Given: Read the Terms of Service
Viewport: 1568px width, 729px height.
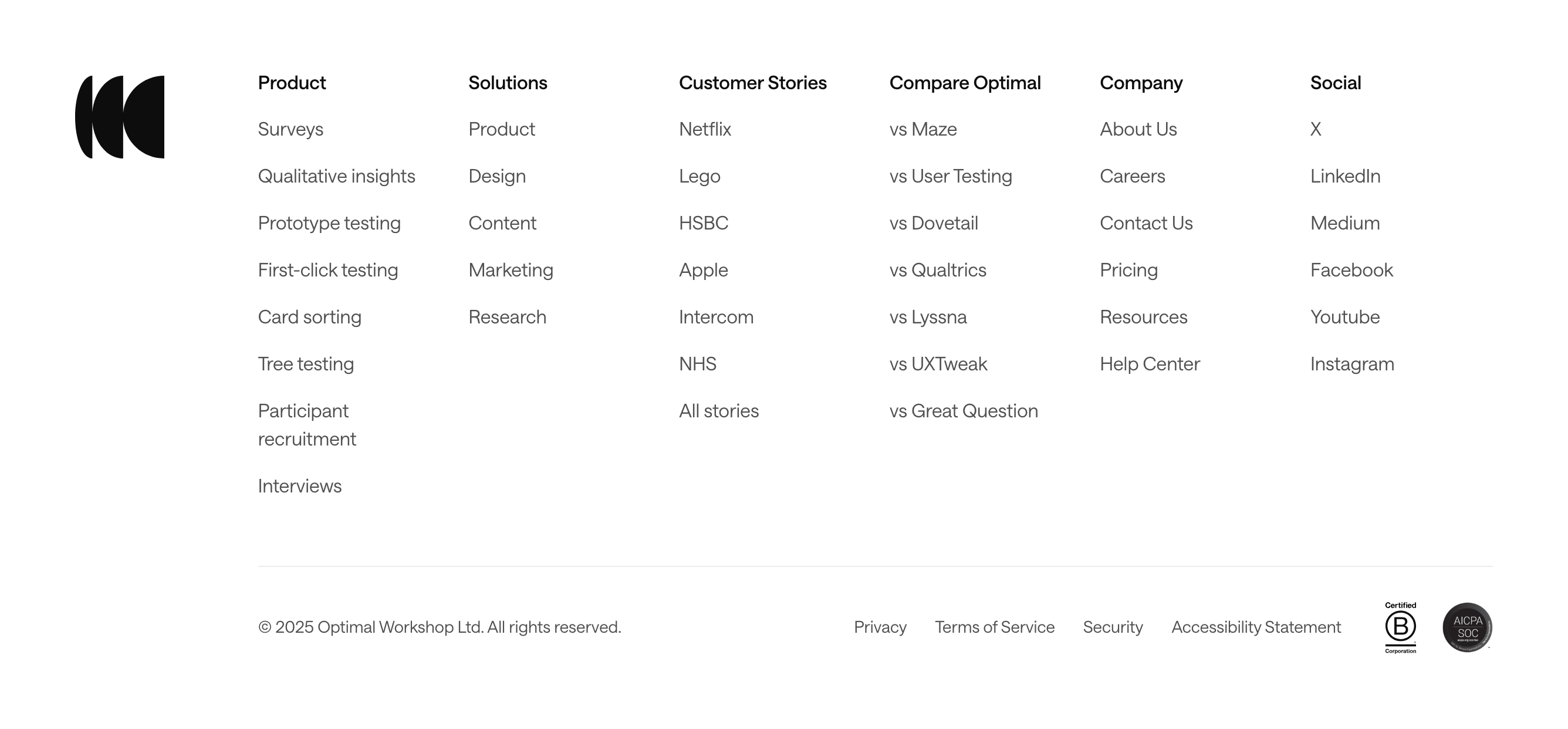Looking at the screenshot, I should (995, 627).
